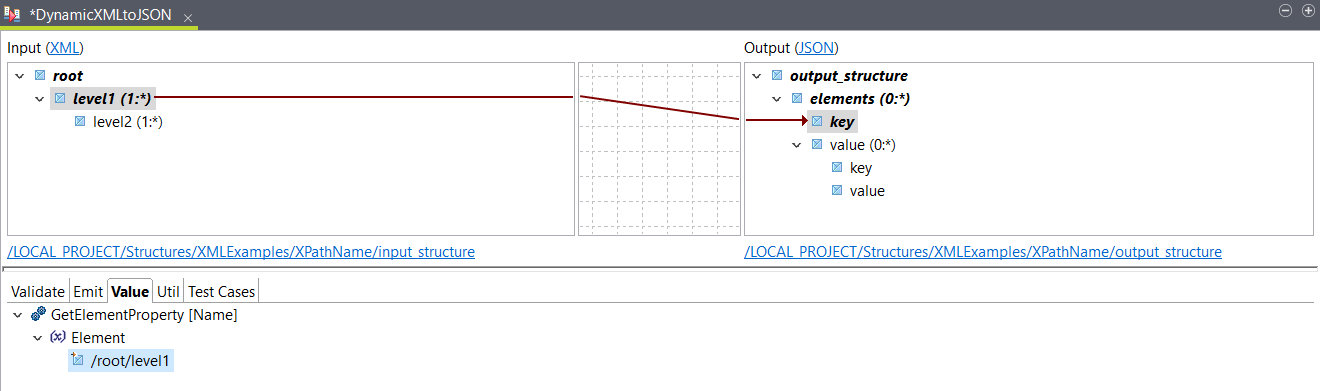Select output_structure in the output tree
Screen dimensions: 1320x391
click(849, 76)
